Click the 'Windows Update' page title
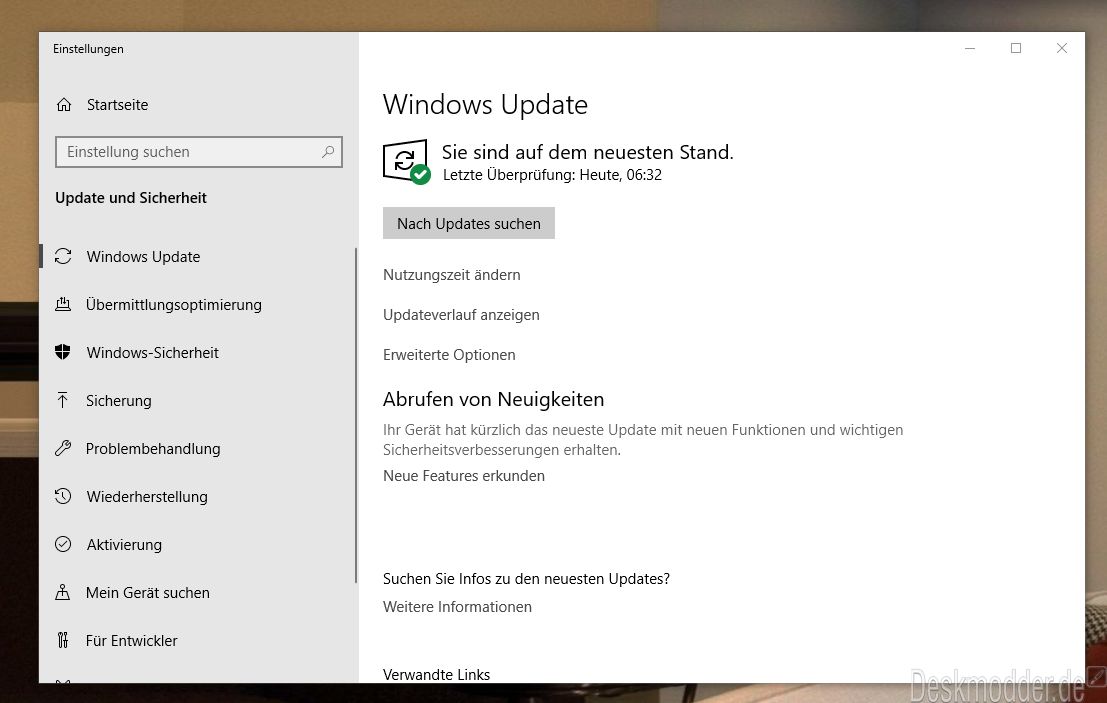This screenshot has width=1107, height=703. tap(485, 104)
